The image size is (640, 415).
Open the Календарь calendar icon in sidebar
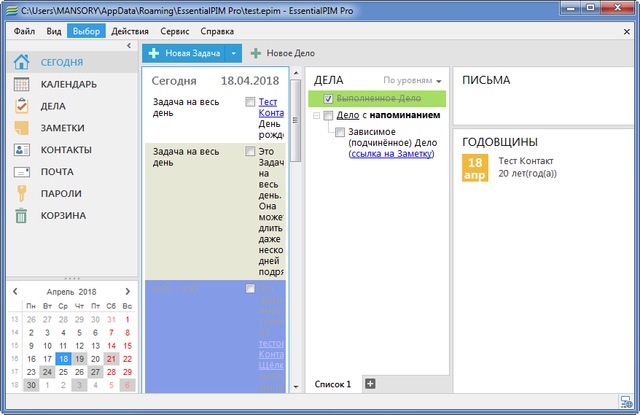coord(22,84)
